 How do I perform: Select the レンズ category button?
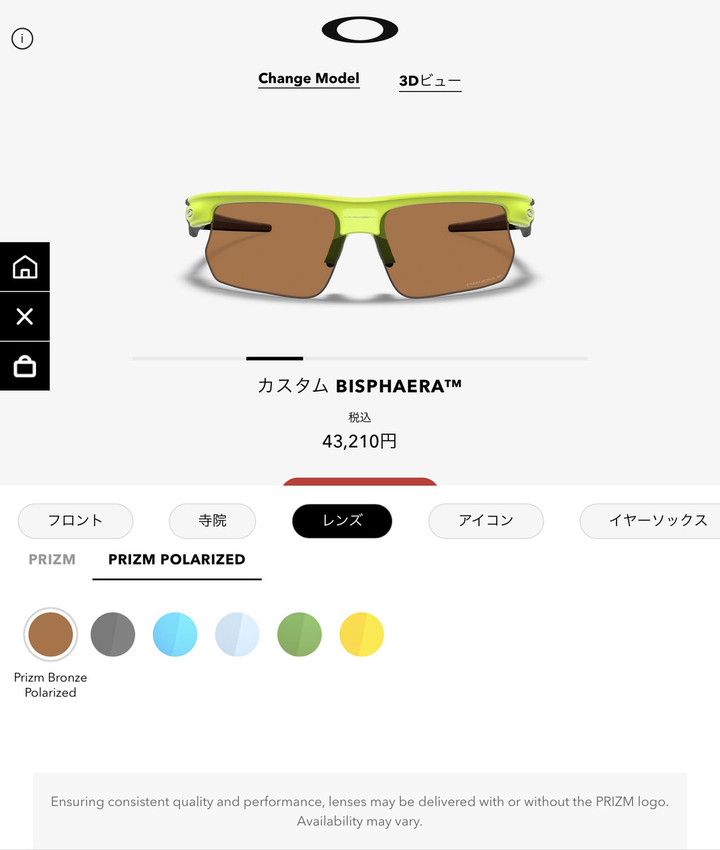(342, 520)
